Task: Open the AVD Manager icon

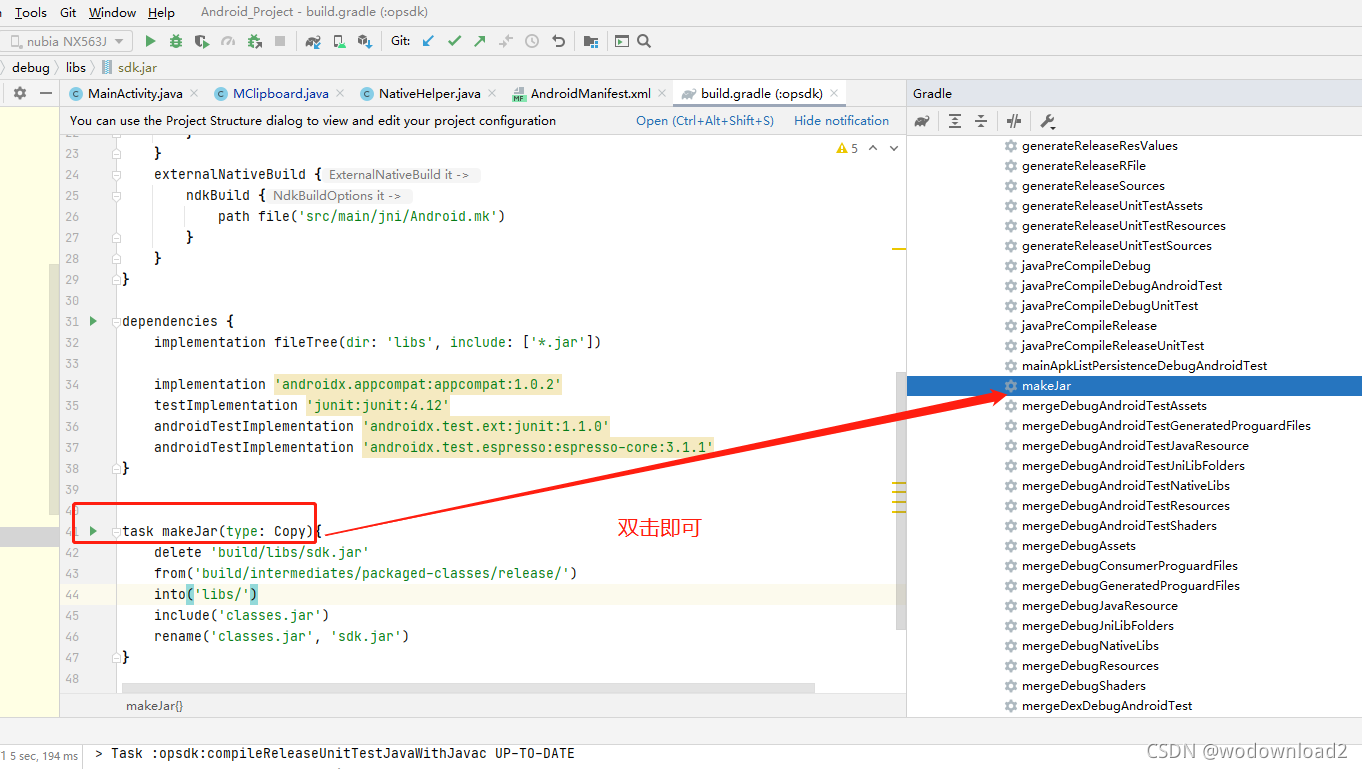Action: [x=339, y=41]
